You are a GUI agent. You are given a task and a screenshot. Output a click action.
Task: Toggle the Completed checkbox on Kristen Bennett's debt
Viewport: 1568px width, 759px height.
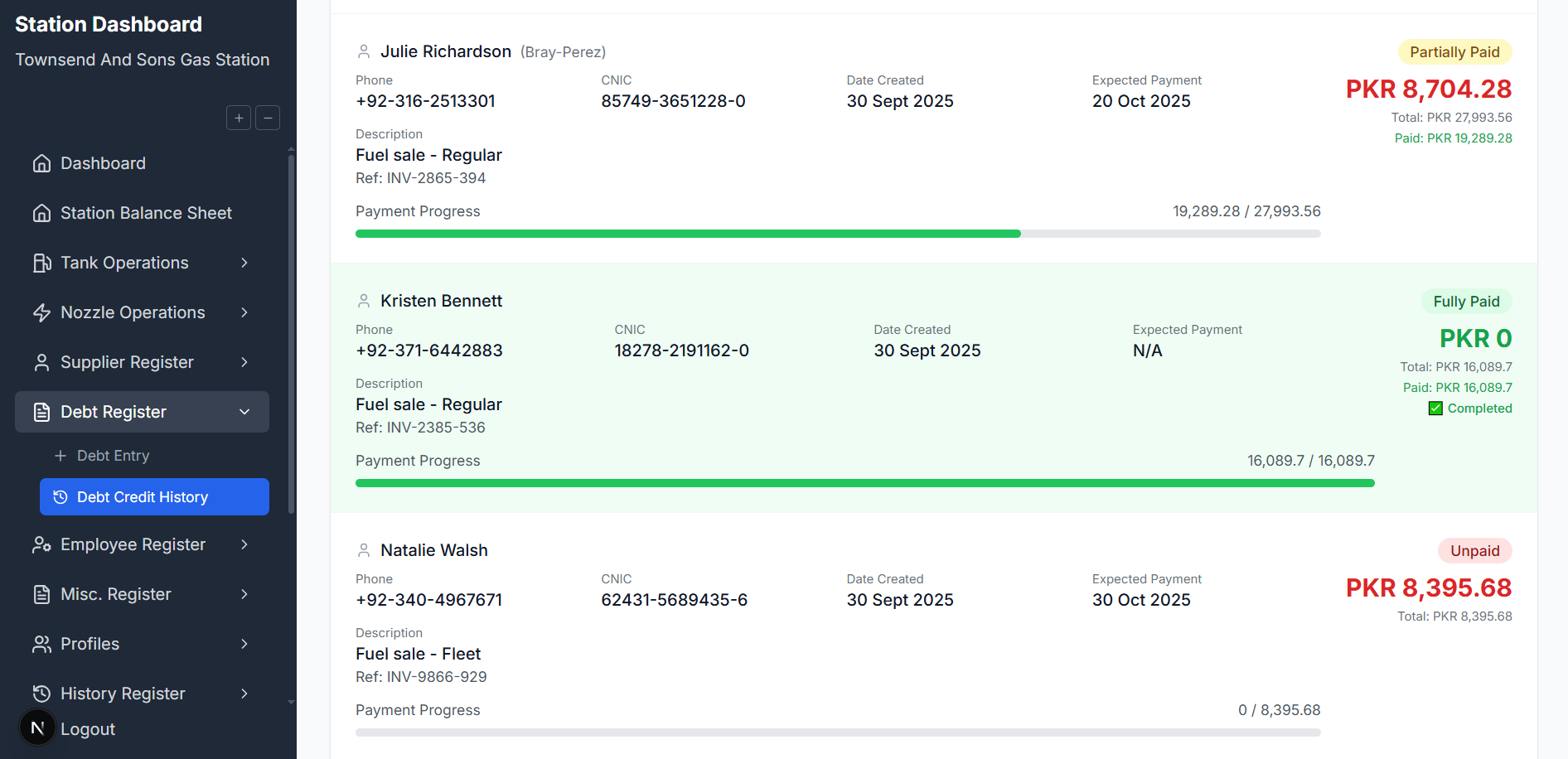click(x=1435, y=408)
